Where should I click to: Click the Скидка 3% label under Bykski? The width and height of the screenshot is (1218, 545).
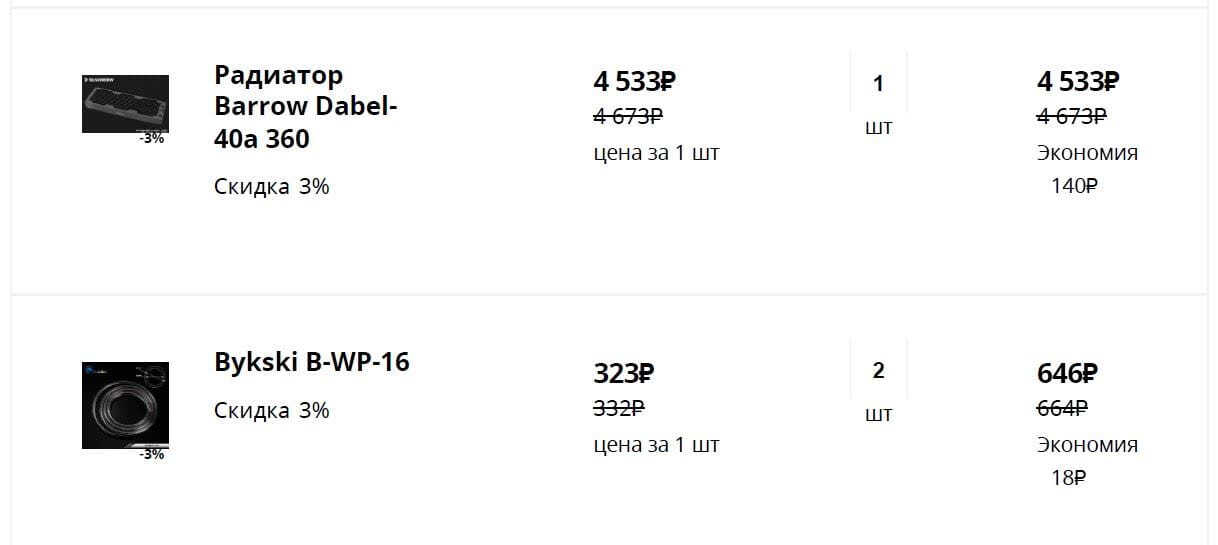click(x=271, y=411)
